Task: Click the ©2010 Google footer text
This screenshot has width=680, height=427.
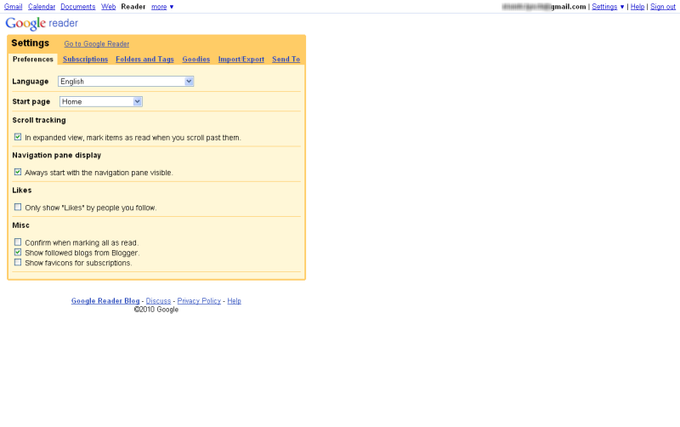Action: [156, 310]
